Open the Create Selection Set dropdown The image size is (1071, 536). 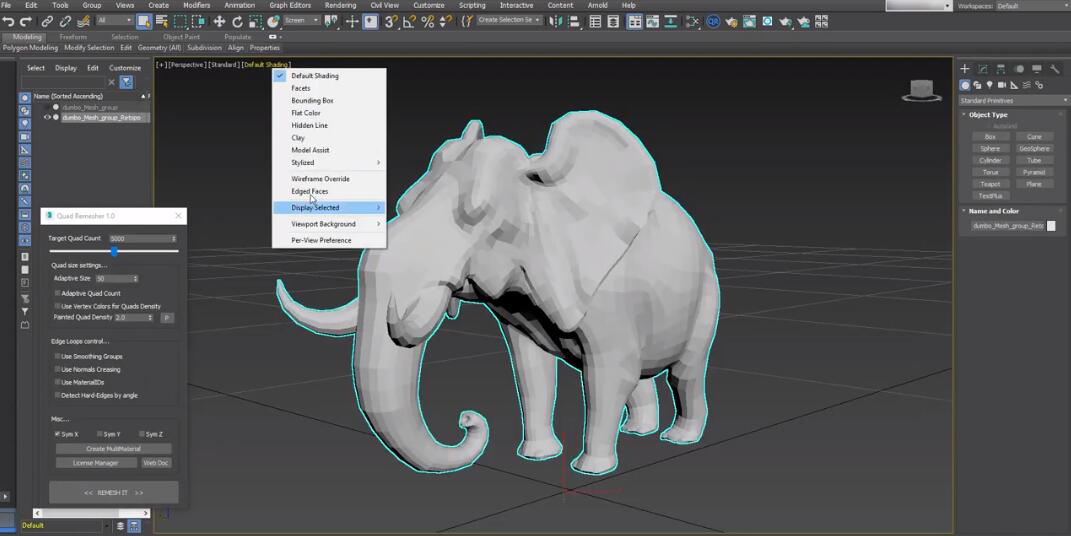509,20
